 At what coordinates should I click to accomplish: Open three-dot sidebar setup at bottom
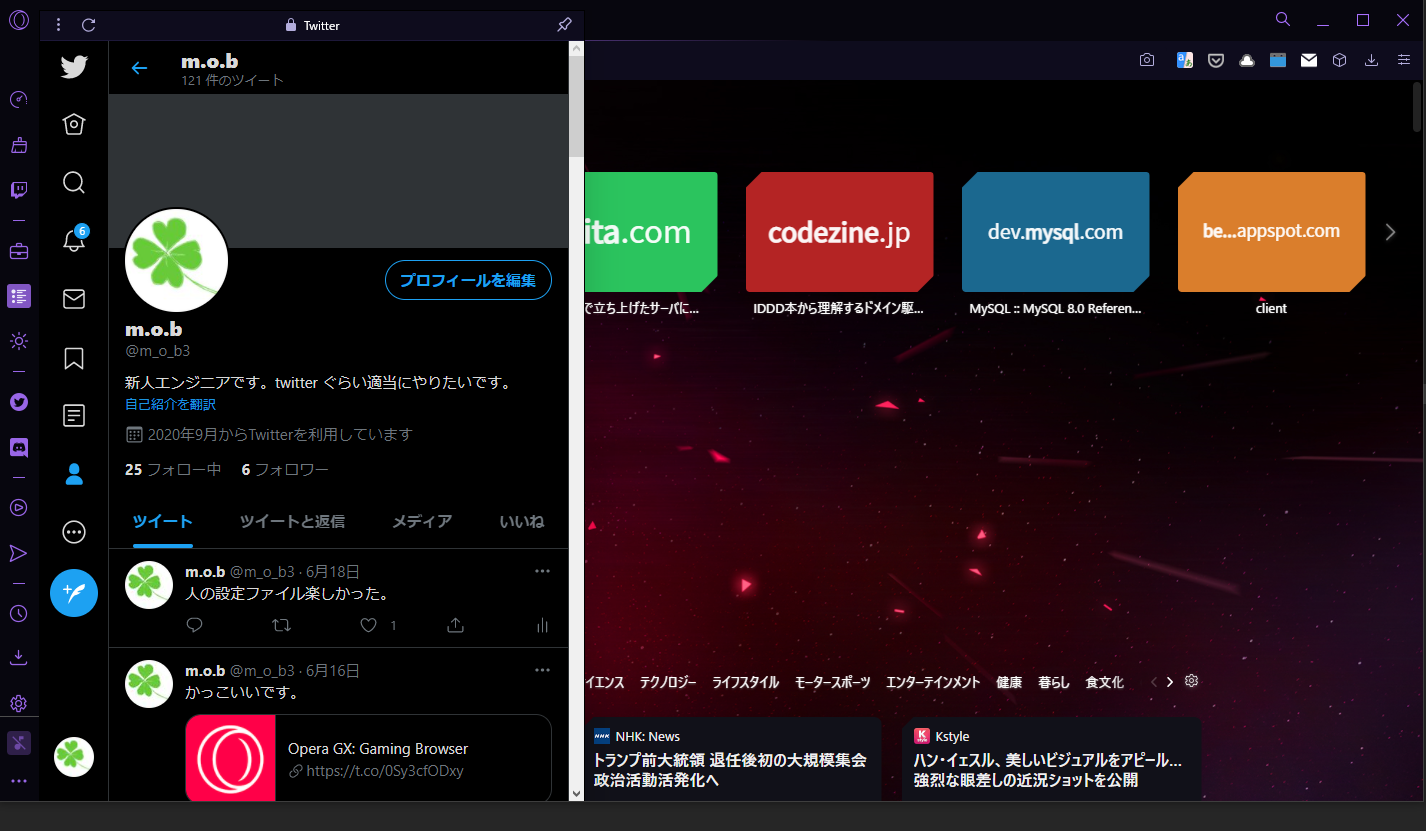pyautogui.click(x=19, y=781)
